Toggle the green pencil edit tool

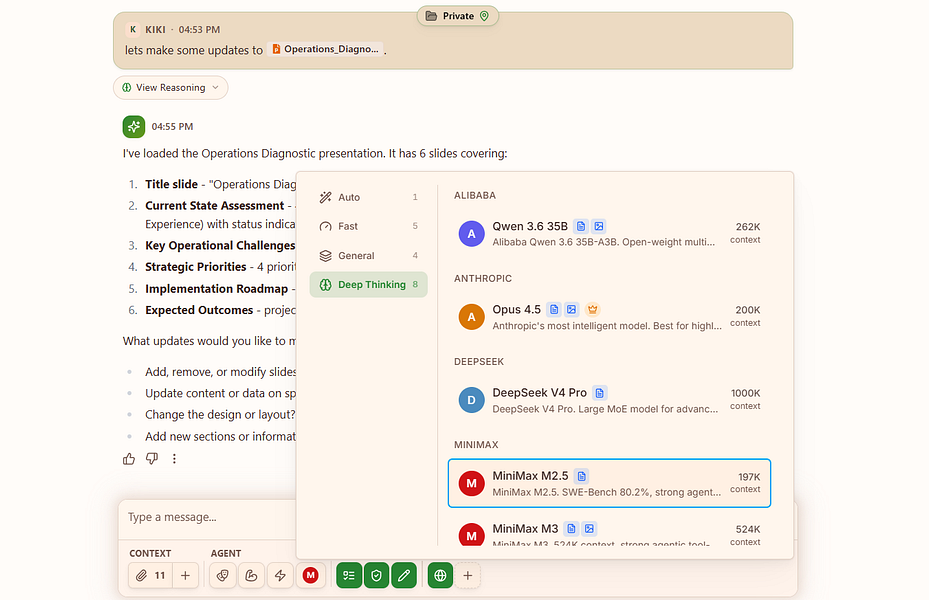click(404, 575)
